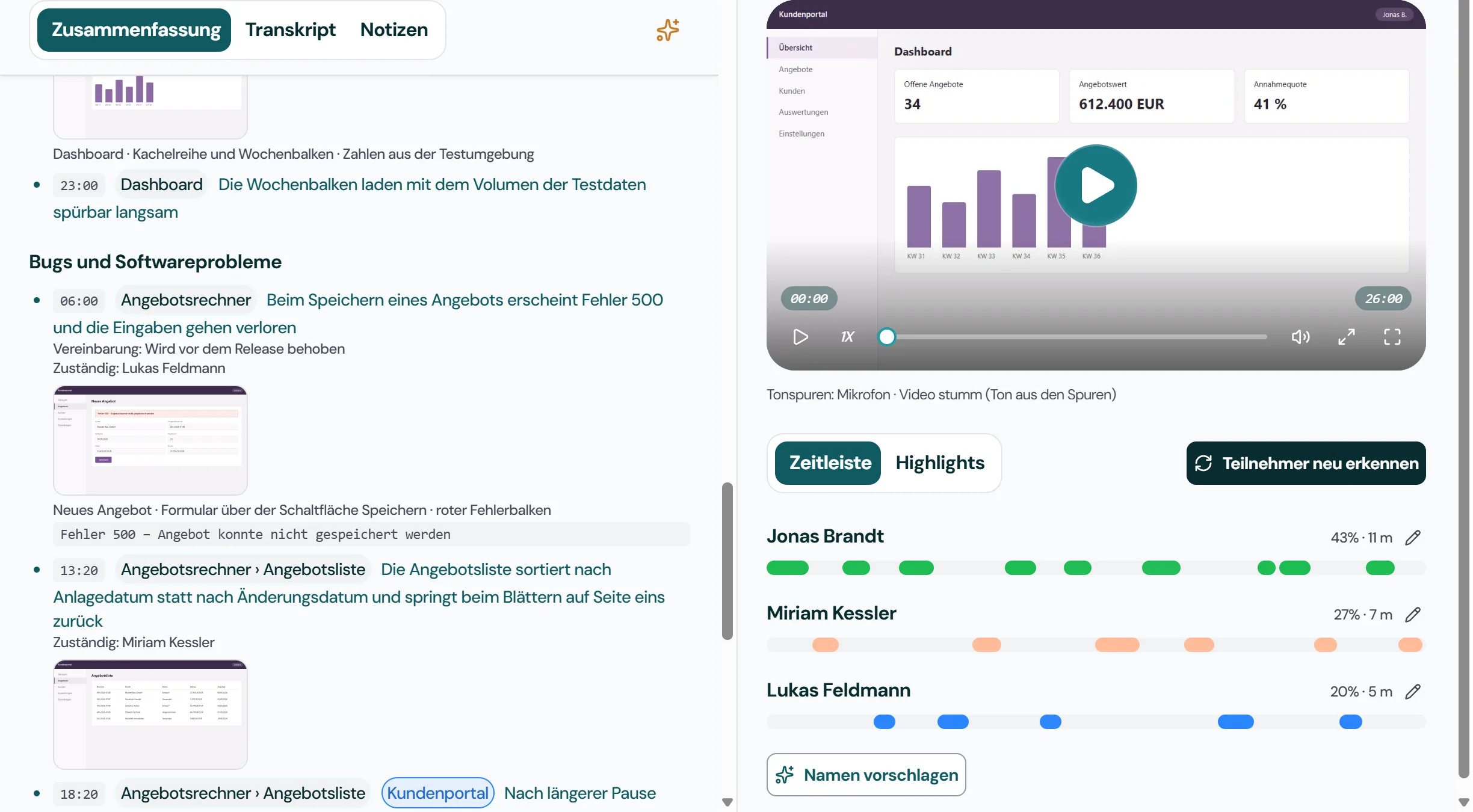This screenshot has width=1473, height=812.
Task: Click the Dashboard tag beside 23:00
Action: [x=161, y=185]
